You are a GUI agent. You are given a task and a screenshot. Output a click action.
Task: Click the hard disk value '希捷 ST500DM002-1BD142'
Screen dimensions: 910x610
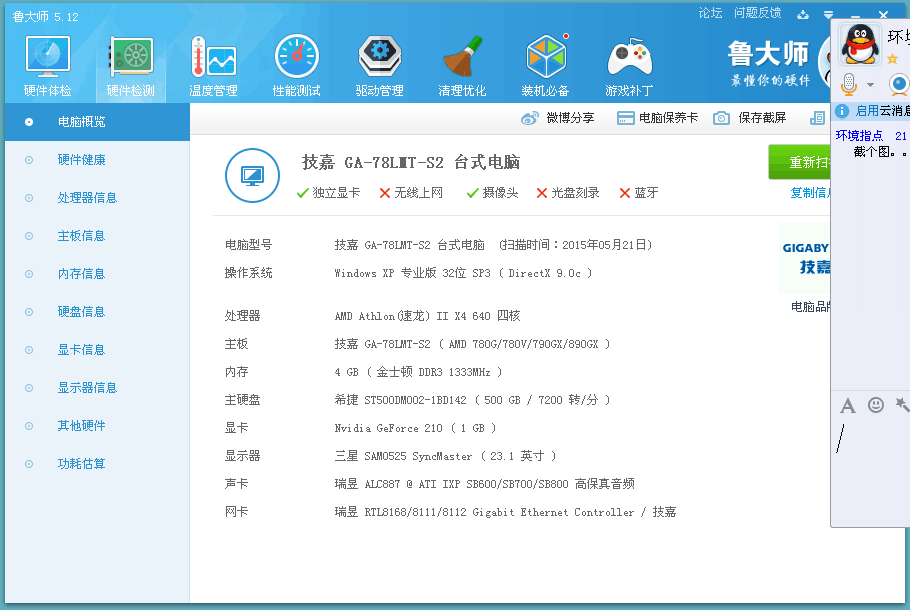[x=400, y=400]
